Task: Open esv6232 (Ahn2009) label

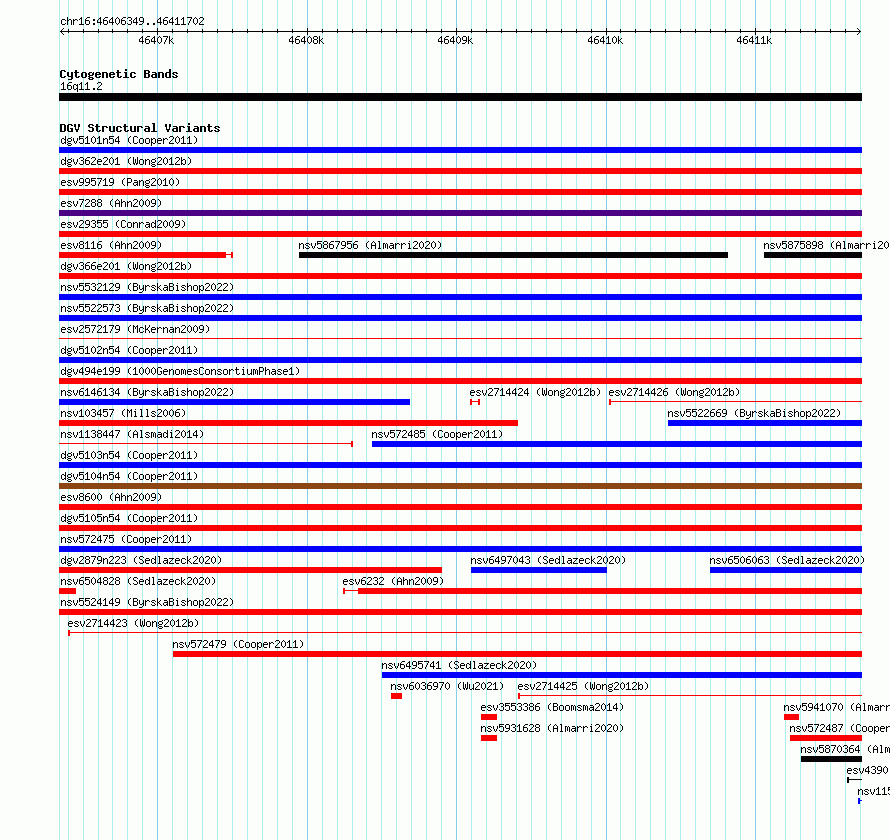Action: pos(393,581)
